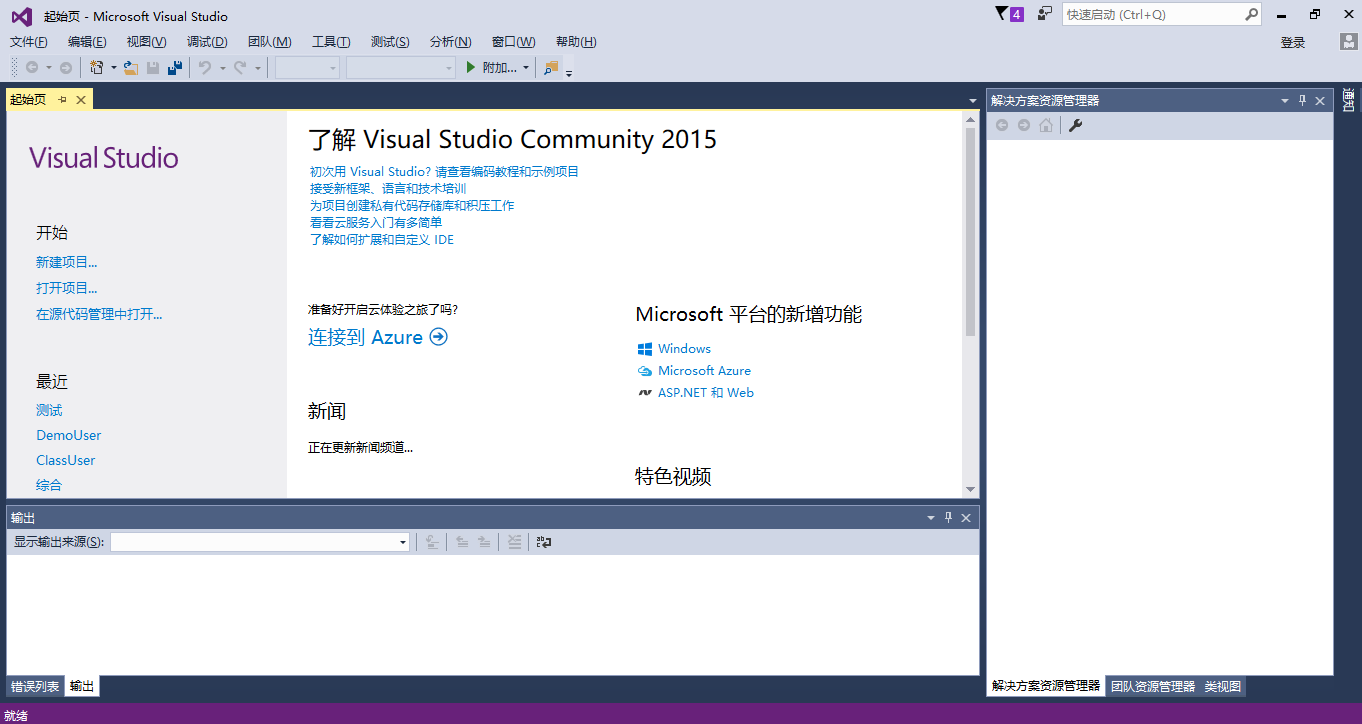
Task: Click the ASP.NET 和 Web link
Action: (706, 392)
